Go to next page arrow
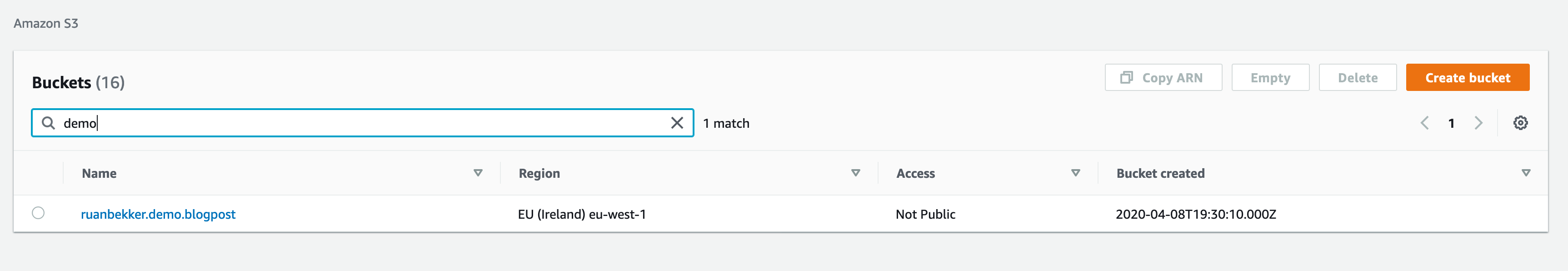The height and width of the screenshot is (271, 1568). tap(1478, 123)
